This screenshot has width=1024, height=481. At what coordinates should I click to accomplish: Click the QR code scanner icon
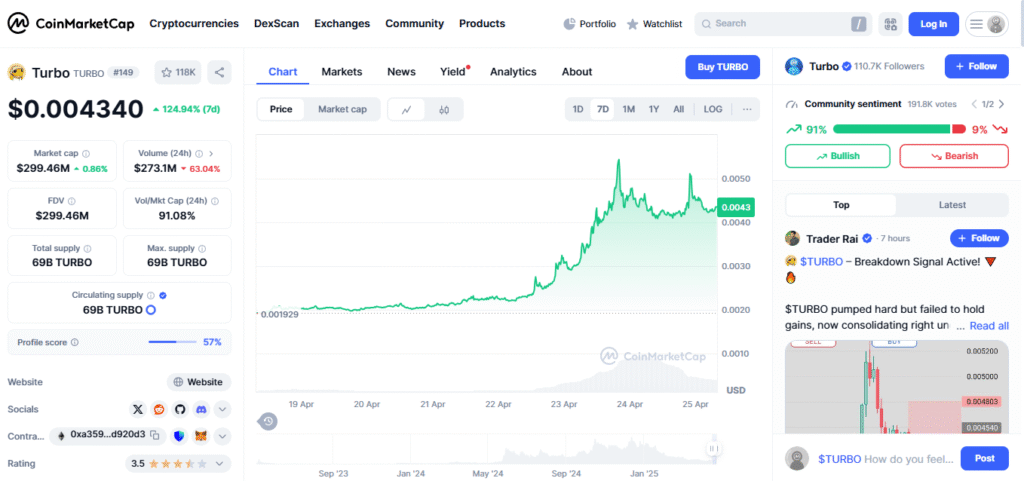point(890,24)
